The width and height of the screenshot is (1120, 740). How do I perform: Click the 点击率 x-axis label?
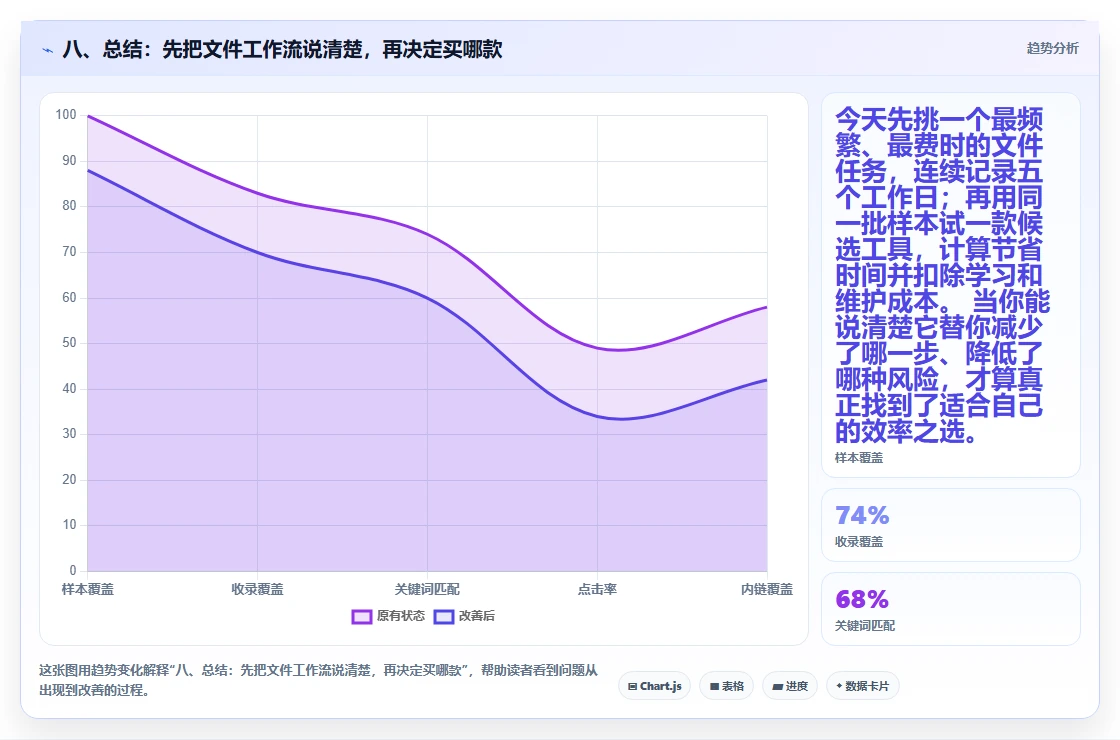pyautogui.click(x=597, y=589)
